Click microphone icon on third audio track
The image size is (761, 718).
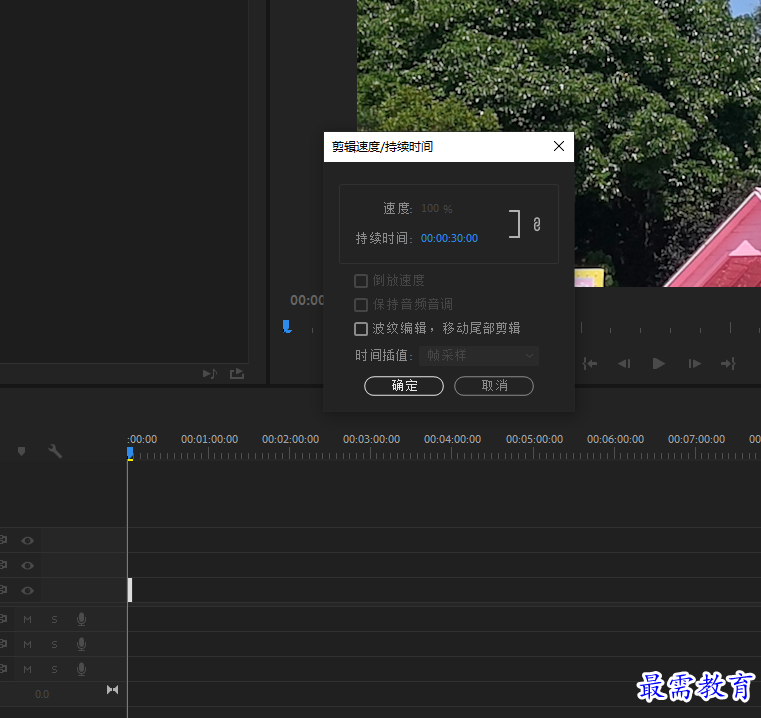coord(82,669)
